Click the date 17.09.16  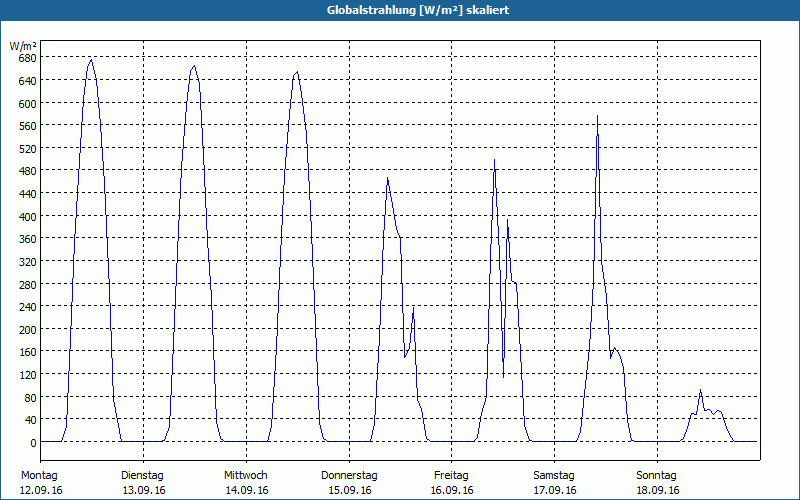point(555,490)
